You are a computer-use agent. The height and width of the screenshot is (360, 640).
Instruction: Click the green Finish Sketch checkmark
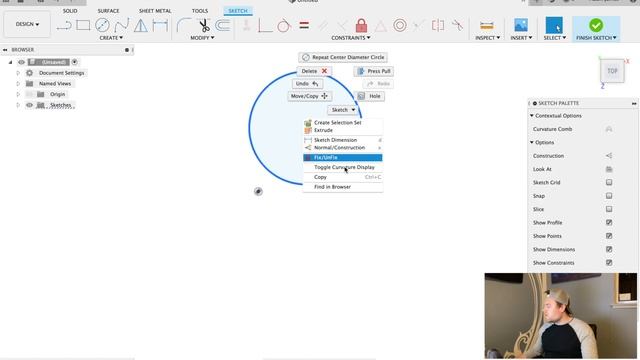tap(596, 25)
